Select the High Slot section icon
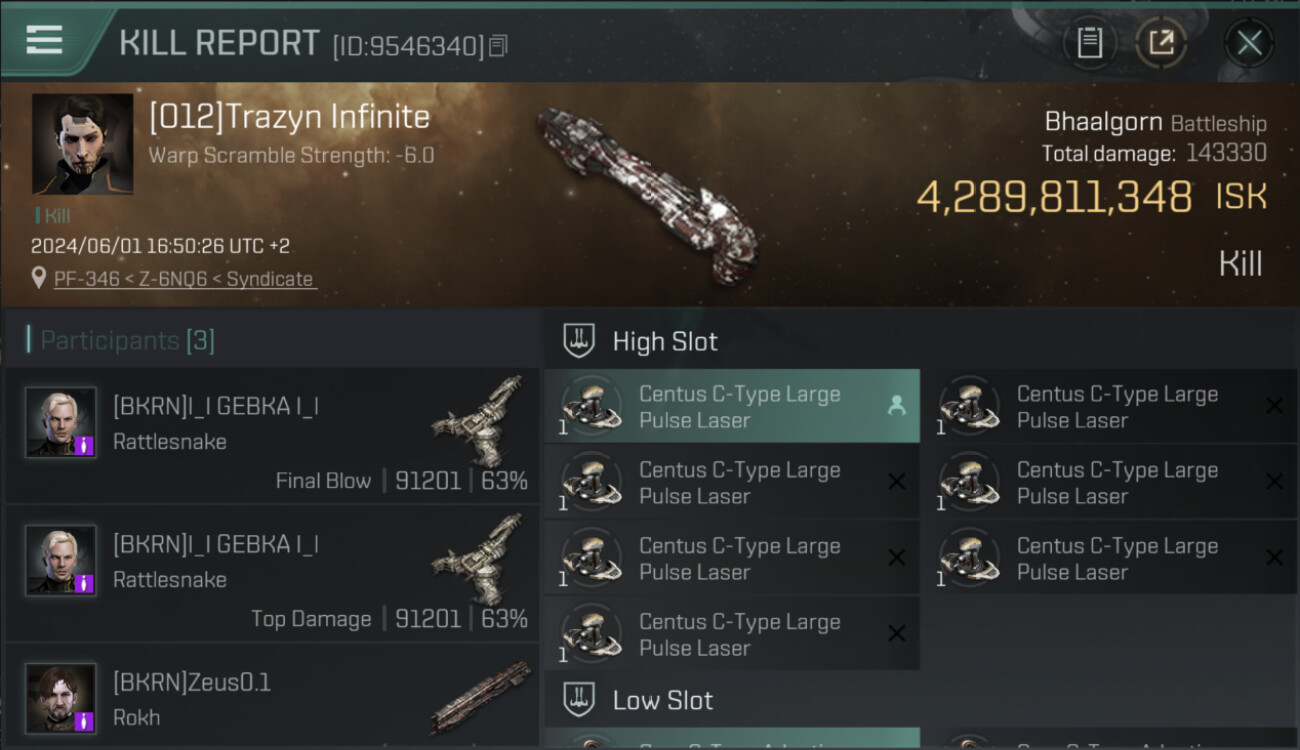The image size is (1300, 750). pyautogui.click(x=579, y=341)
